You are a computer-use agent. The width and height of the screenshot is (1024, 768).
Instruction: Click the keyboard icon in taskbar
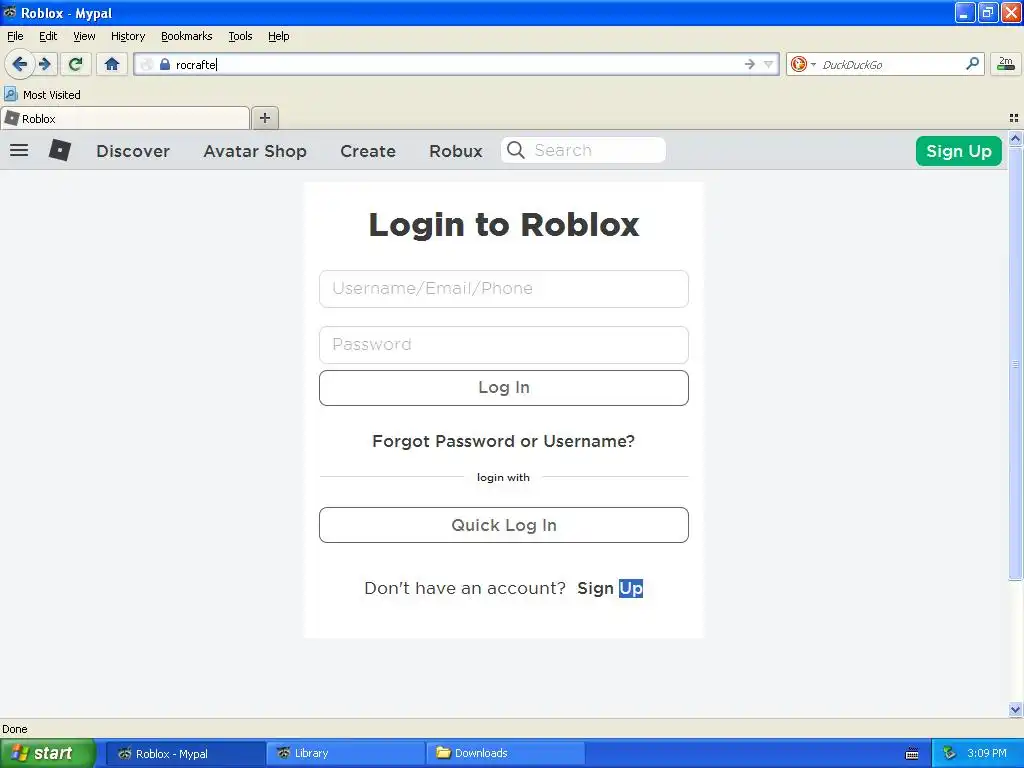point(912,754)
